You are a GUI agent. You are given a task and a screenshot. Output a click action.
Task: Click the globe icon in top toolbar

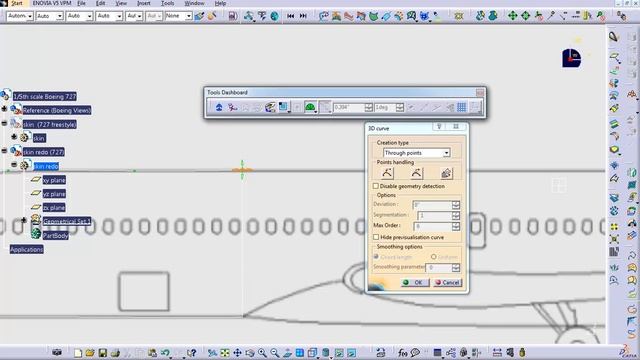pyautogui.click(x=274, y=16)
